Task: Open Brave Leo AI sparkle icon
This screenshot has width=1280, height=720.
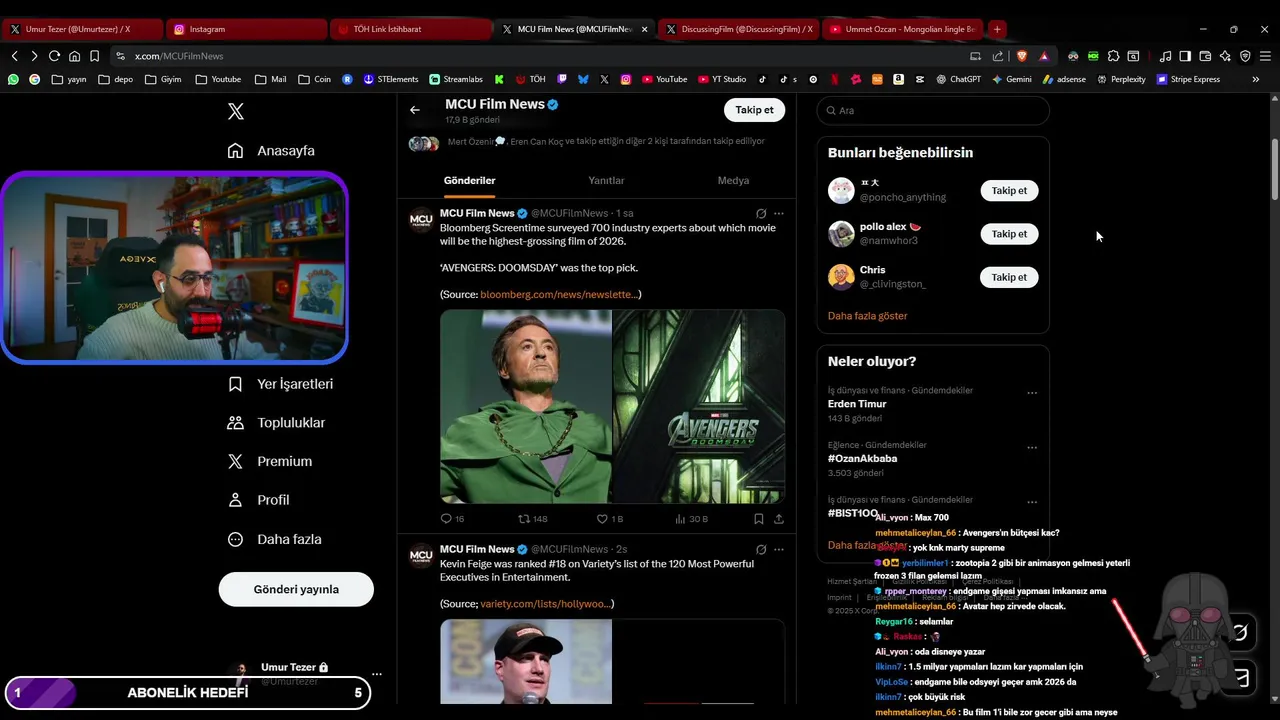Action: tap(1225, 56)
